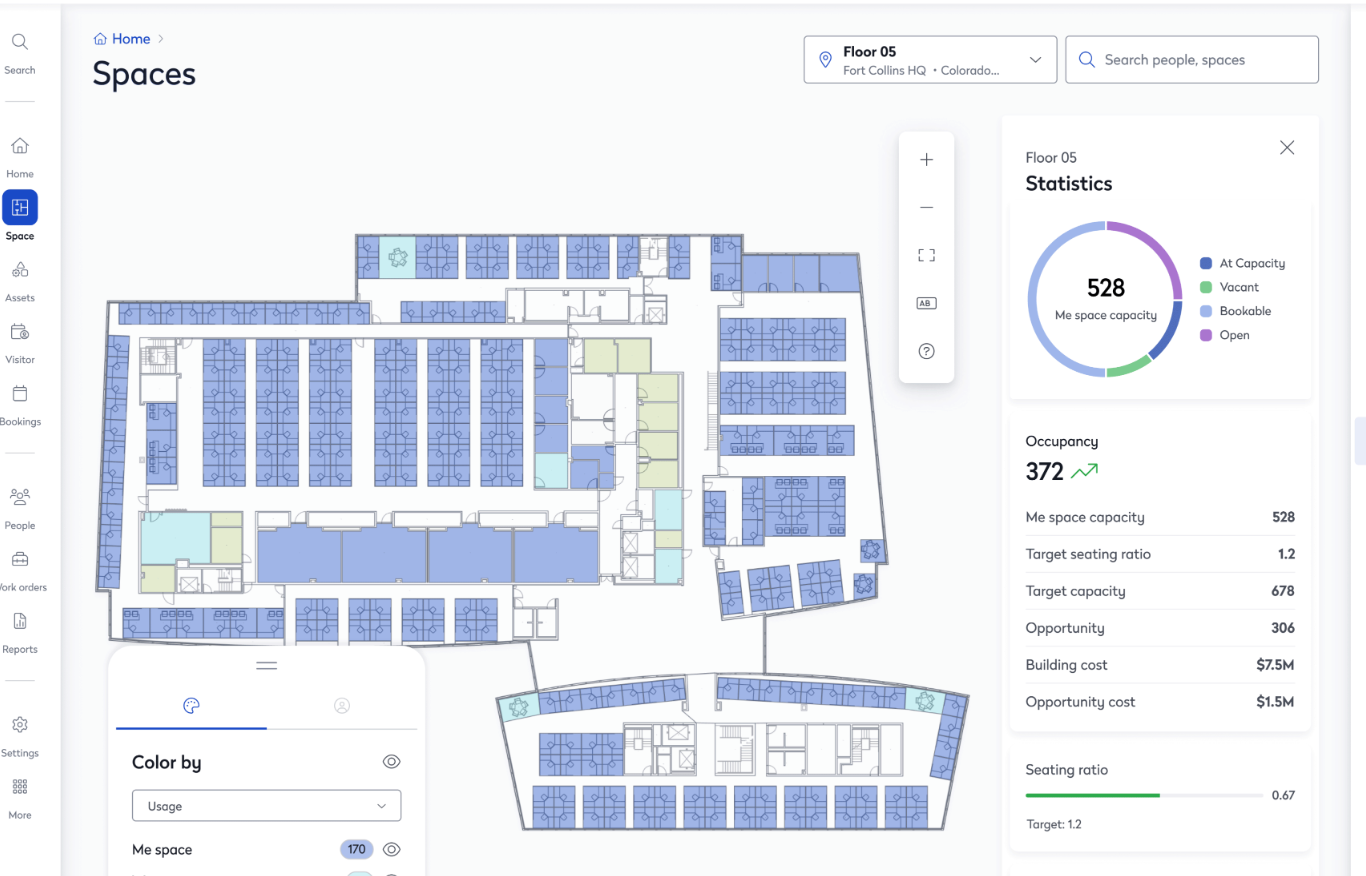Viewport: 1366px width, 876px height.
Task: Toggle visibility of Me space
Action: click(x=391, y=850)
